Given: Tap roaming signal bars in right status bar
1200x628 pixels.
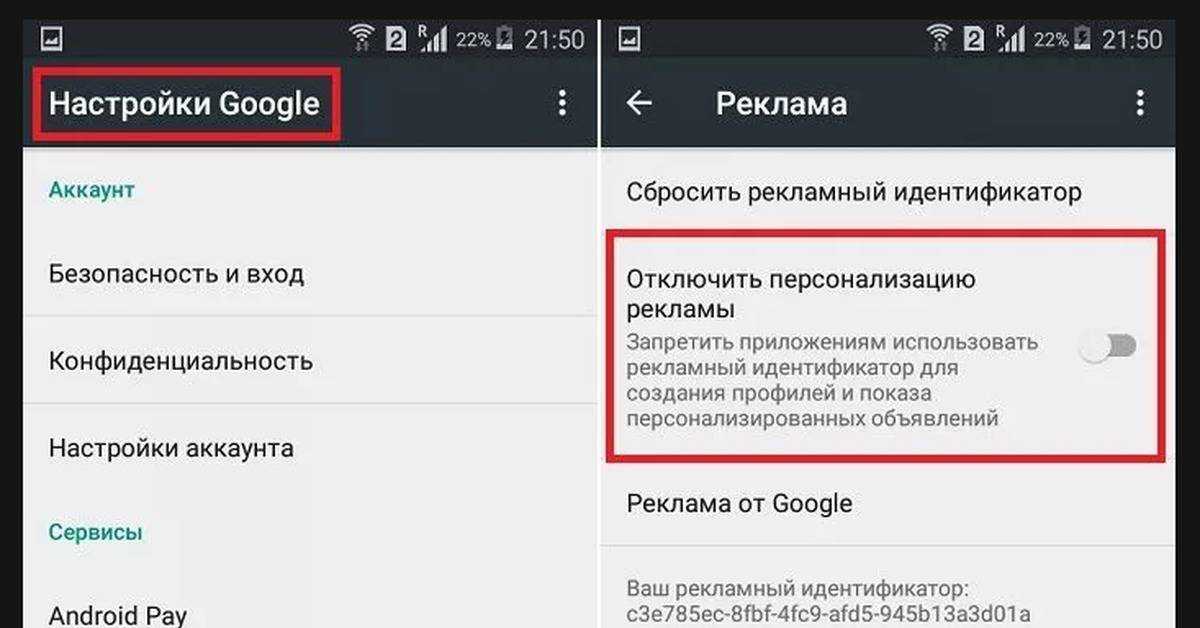Looking at the screenshot, I should click(1009, 39).
